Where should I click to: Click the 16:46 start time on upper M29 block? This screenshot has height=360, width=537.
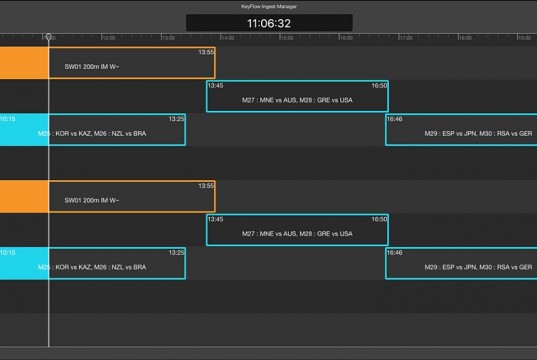[395, 119]
